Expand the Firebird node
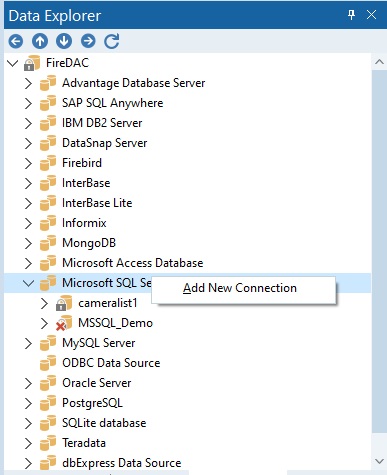The width and height of the screenshot is (387, 475). [x=29, y=163]
